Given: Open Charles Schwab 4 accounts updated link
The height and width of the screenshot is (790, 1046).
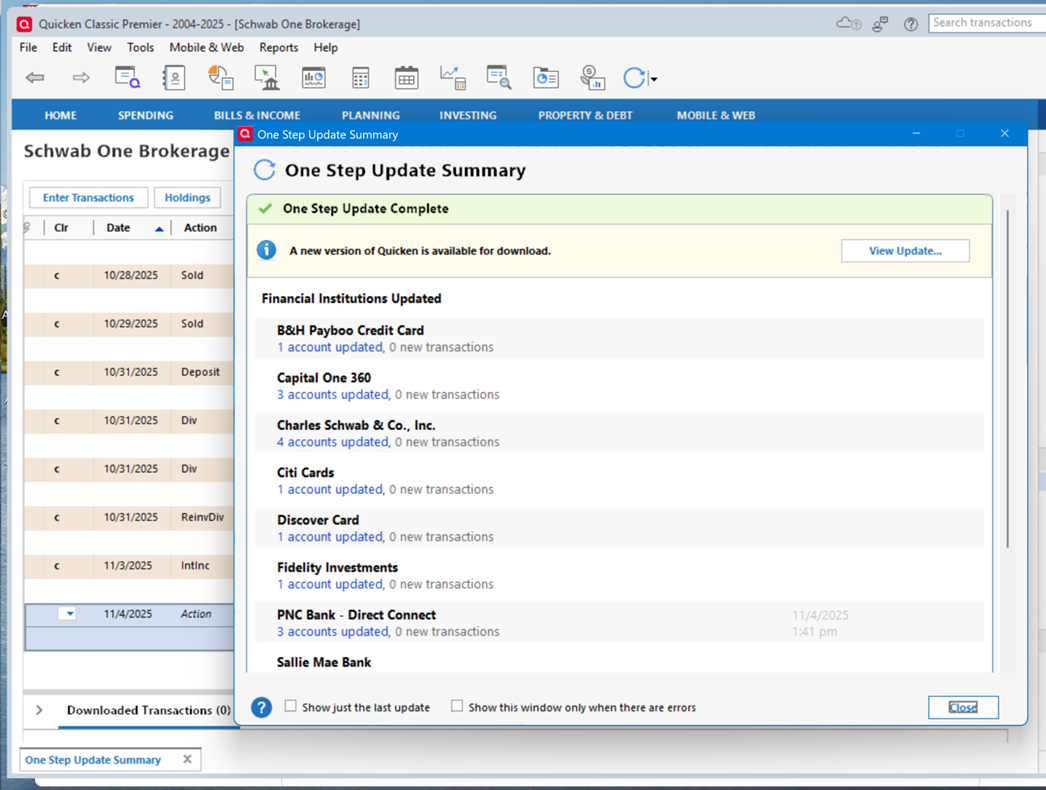Looking at the screenshot, I should tap(333, 442).
